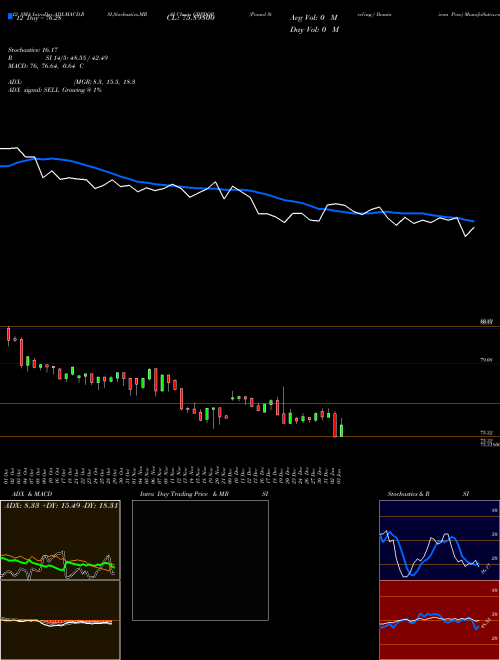Click 'ADX: 8.33 +DY: 15.49 -DY: 18.31' header
Image resolution: width=500 pixels, height=660 pixels.
click(x=61, y=505)
